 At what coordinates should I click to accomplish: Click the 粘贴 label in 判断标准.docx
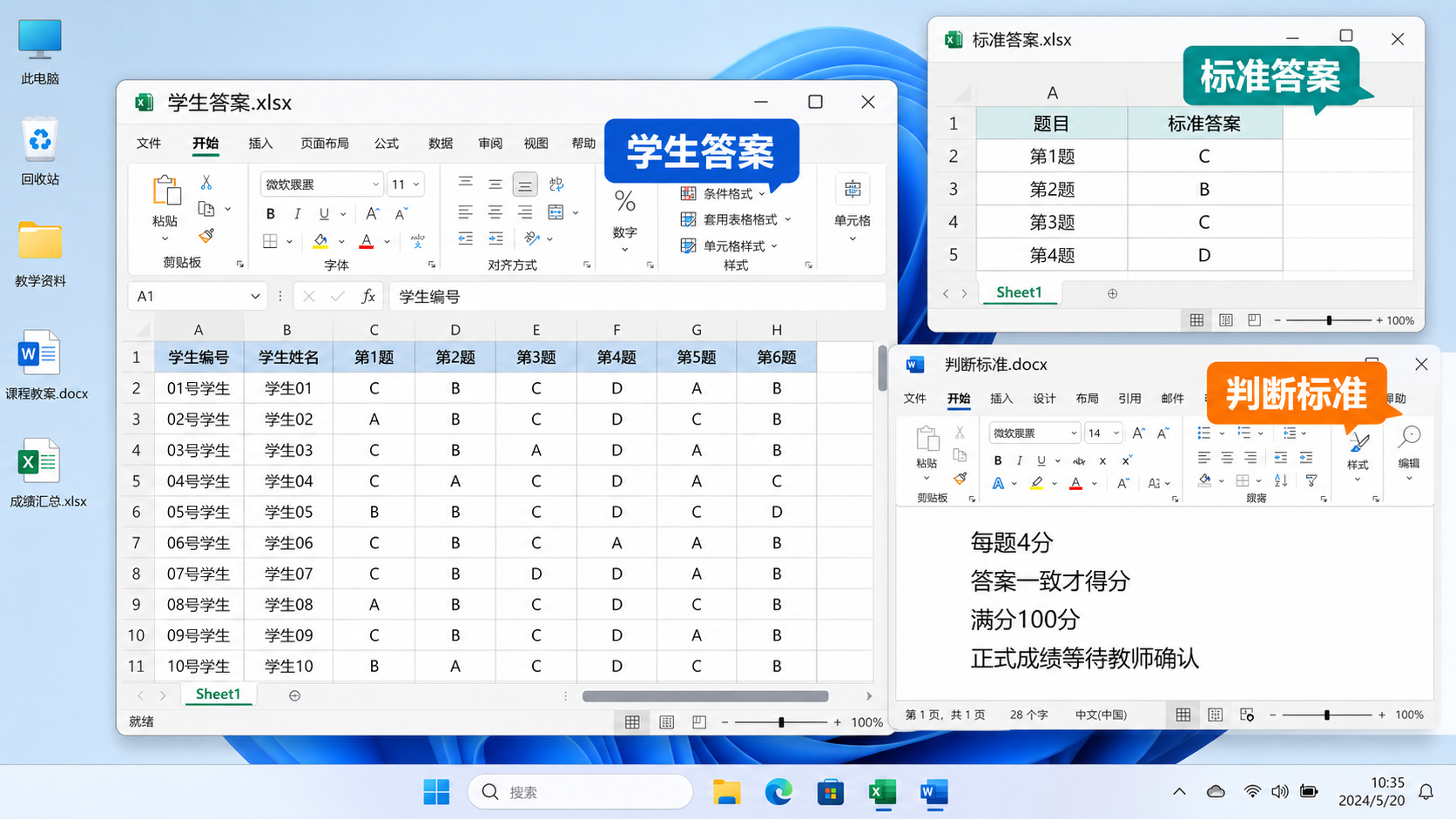[927, 463]
